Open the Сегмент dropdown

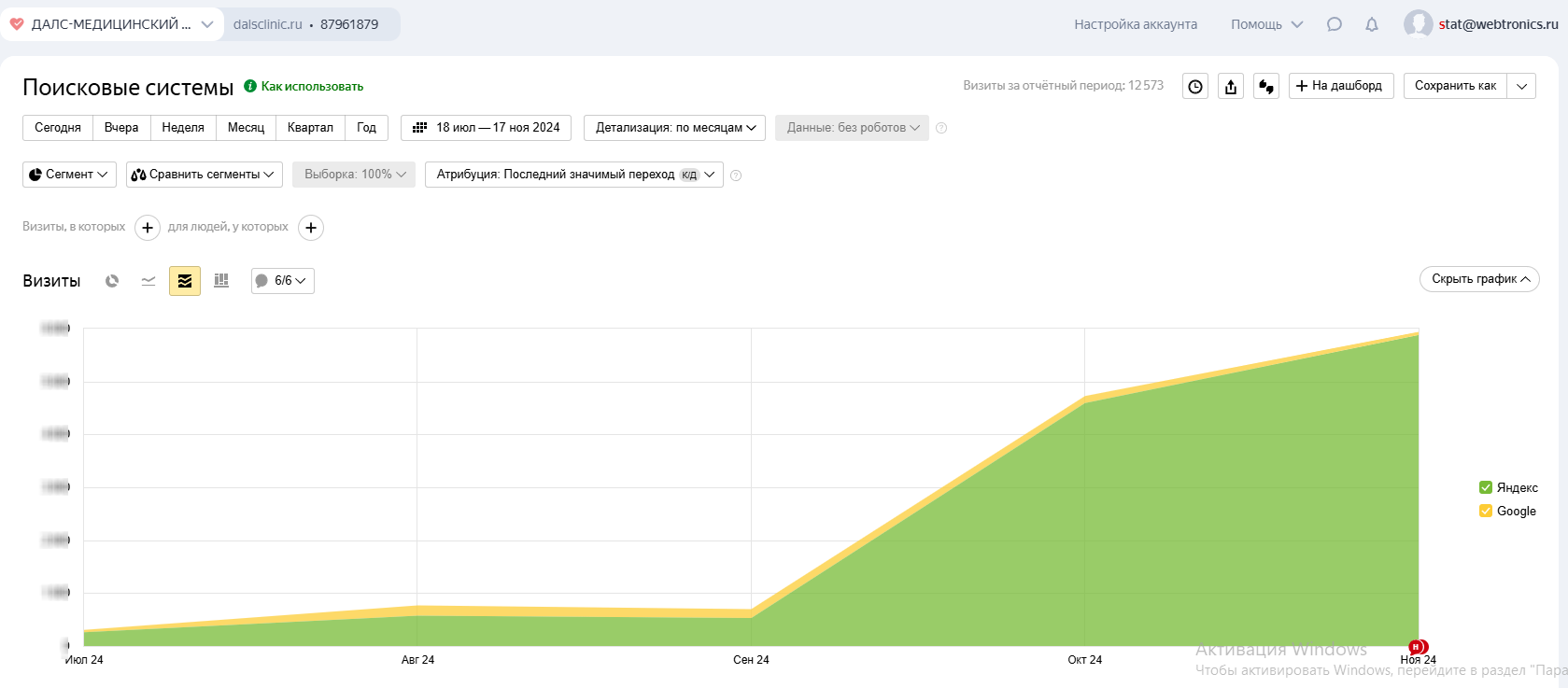pos(69,175)
